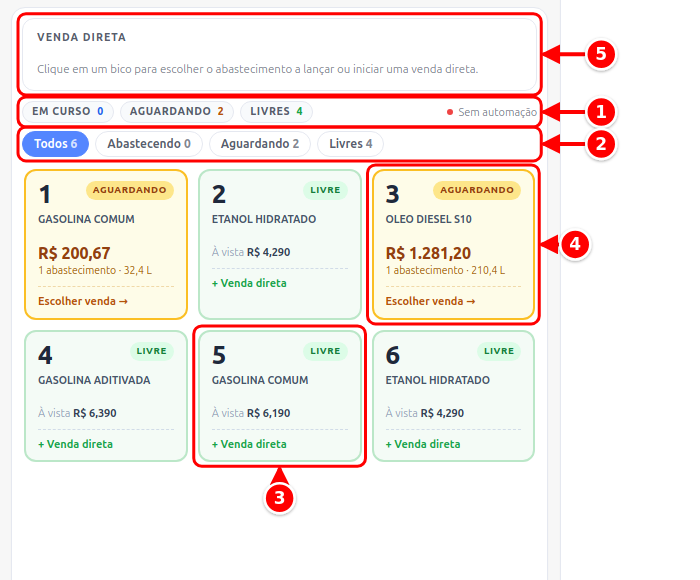The width and height of the screenshot is (700, 580).
Task: Click the LIVRES 4 status pill
Action: coord(276,111)
